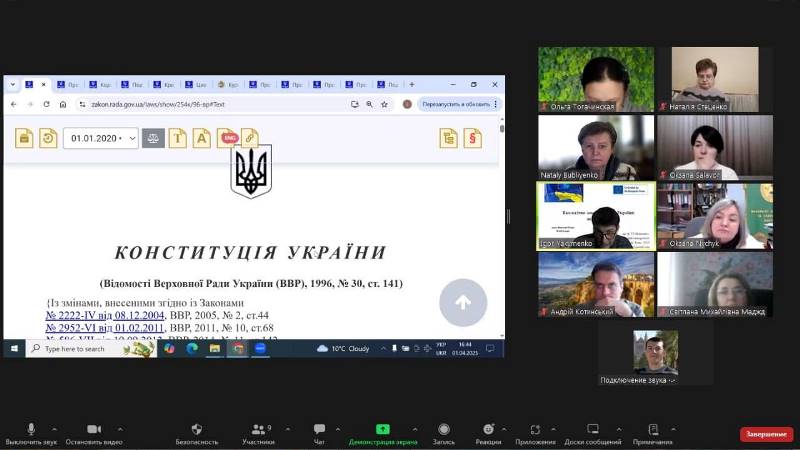The height and width of the screenshot is (450, 800).
Task: Go to browser home page icon
Action: tap(63, 104)
